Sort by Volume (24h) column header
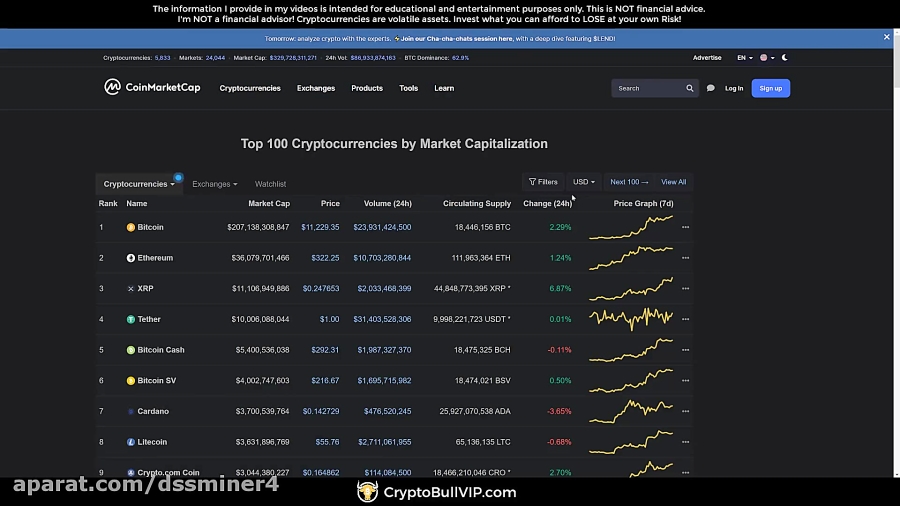900x506 pixels. point(387,204)
